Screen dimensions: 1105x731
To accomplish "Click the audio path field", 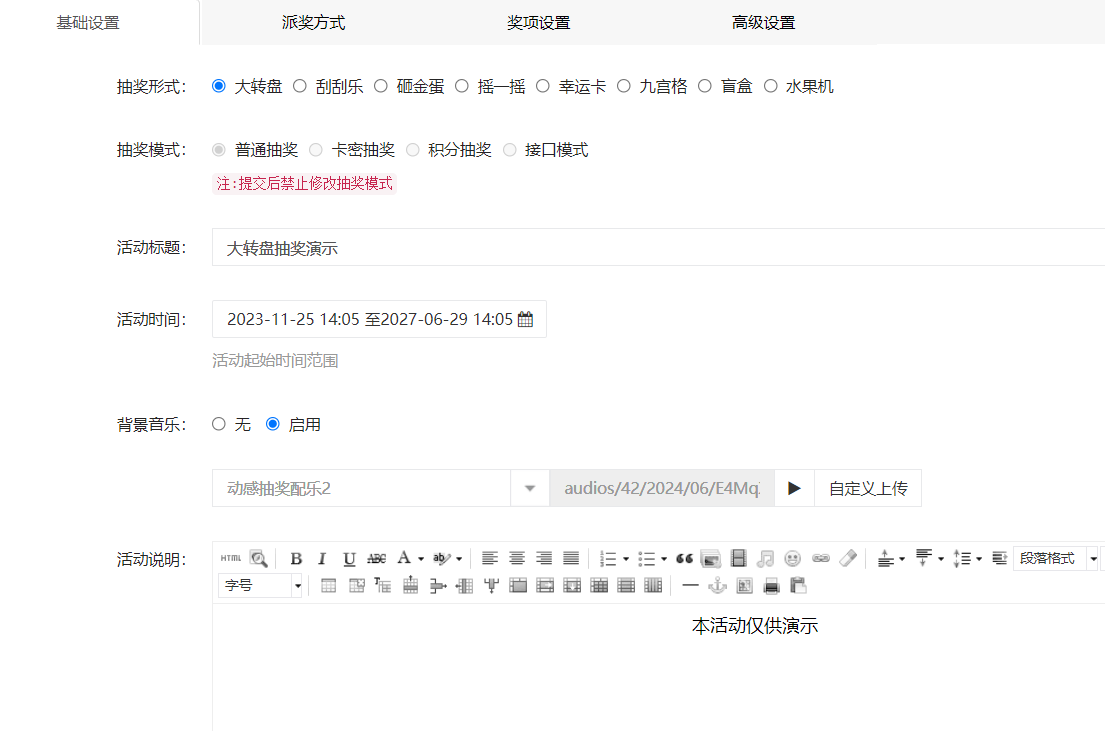I will [x=662, y=488].
